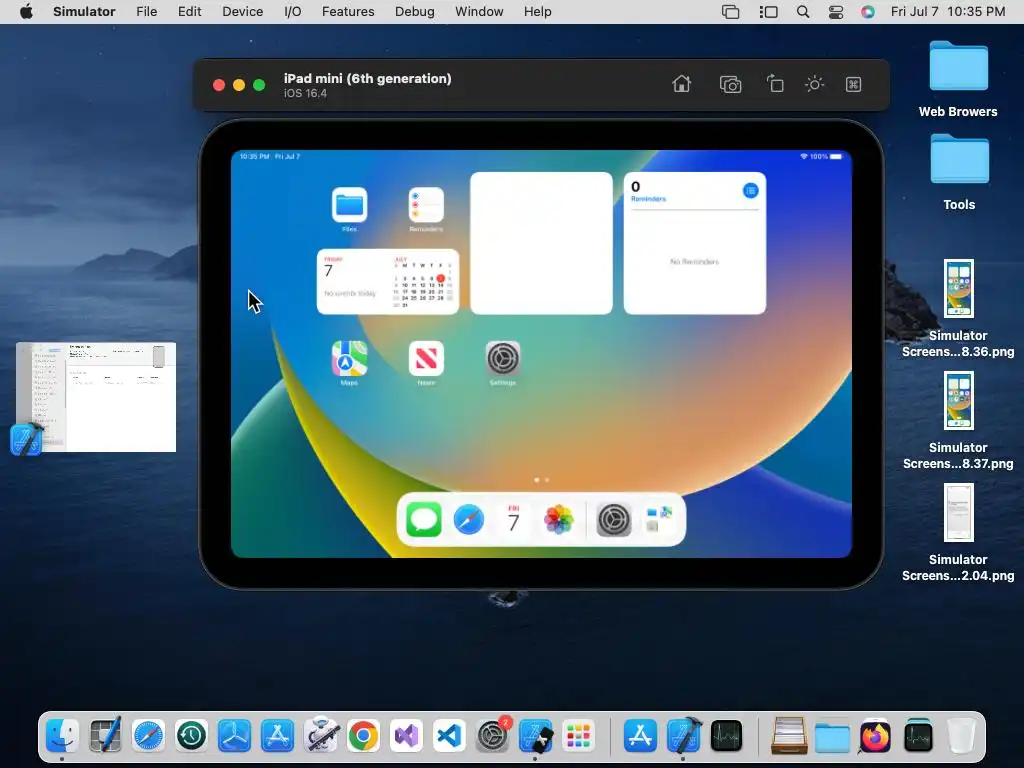Open Safari from the macOS dock
This screenshot has width=1024, height=768.
coord(148,736)
